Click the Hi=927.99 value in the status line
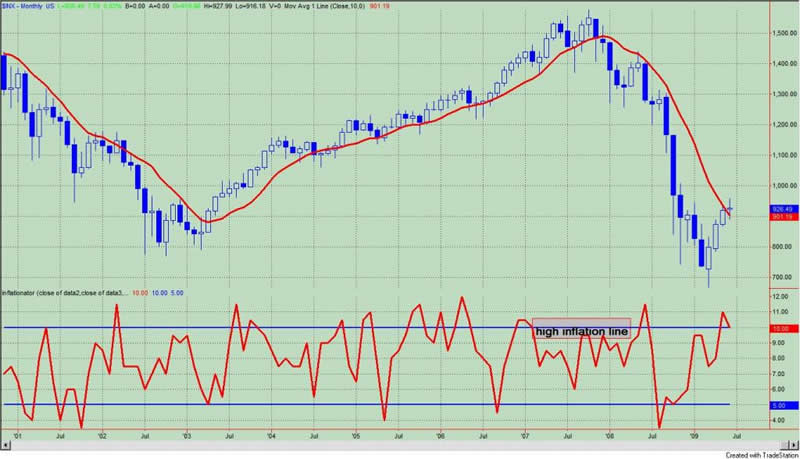Screen dimensions: 800x459 219,7
